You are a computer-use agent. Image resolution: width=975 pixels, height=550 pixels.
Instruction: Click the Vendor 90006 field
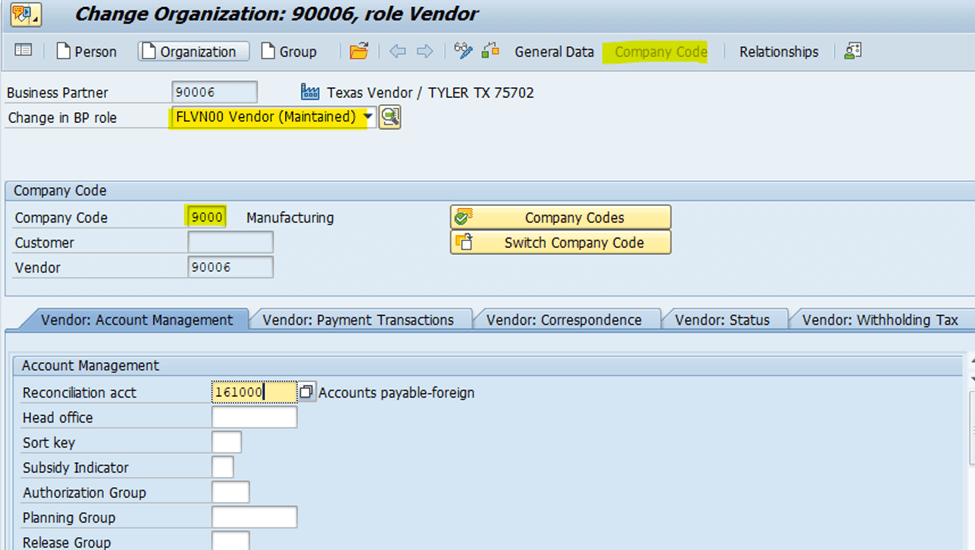(230, 267)
